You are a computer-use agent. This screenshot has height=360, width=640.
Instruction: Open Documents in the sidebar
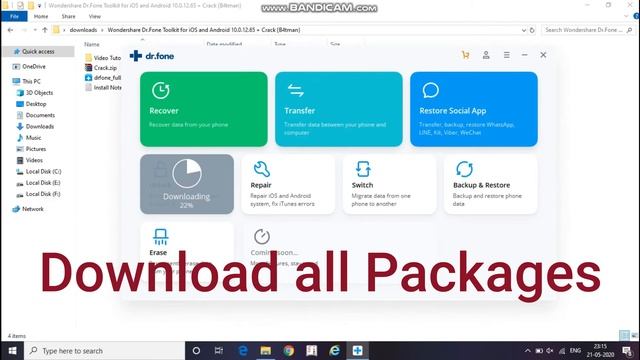click(x=40, y=115)
